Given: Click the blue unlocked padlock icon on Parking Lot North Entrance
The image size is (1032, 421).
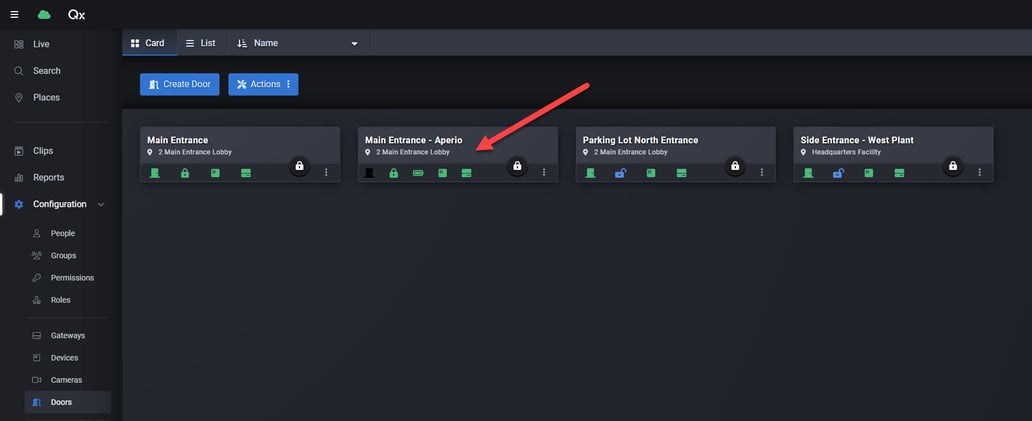Looking at the screenshot, I should point(620,173).
